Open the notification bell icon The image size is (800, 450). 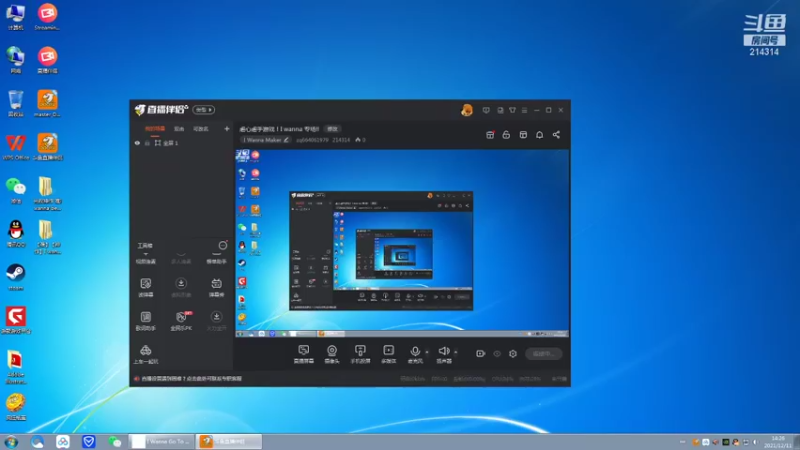click(x=539, y=135)
